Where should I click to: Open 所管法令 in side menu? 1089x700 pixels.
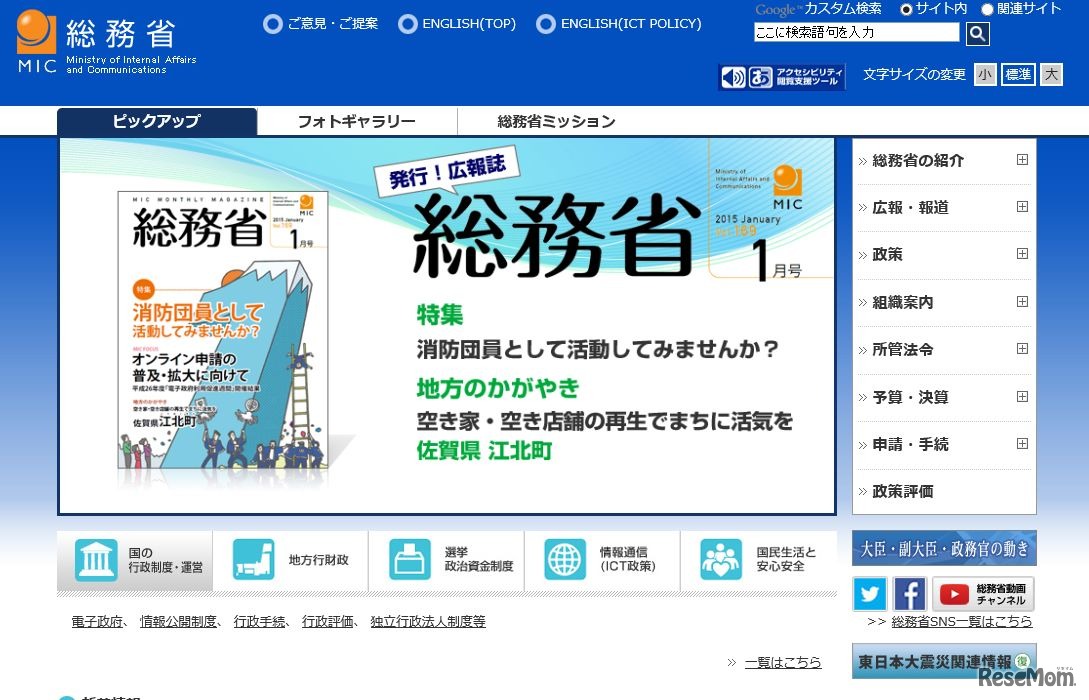pyautogui.click(x=902, y=349)
